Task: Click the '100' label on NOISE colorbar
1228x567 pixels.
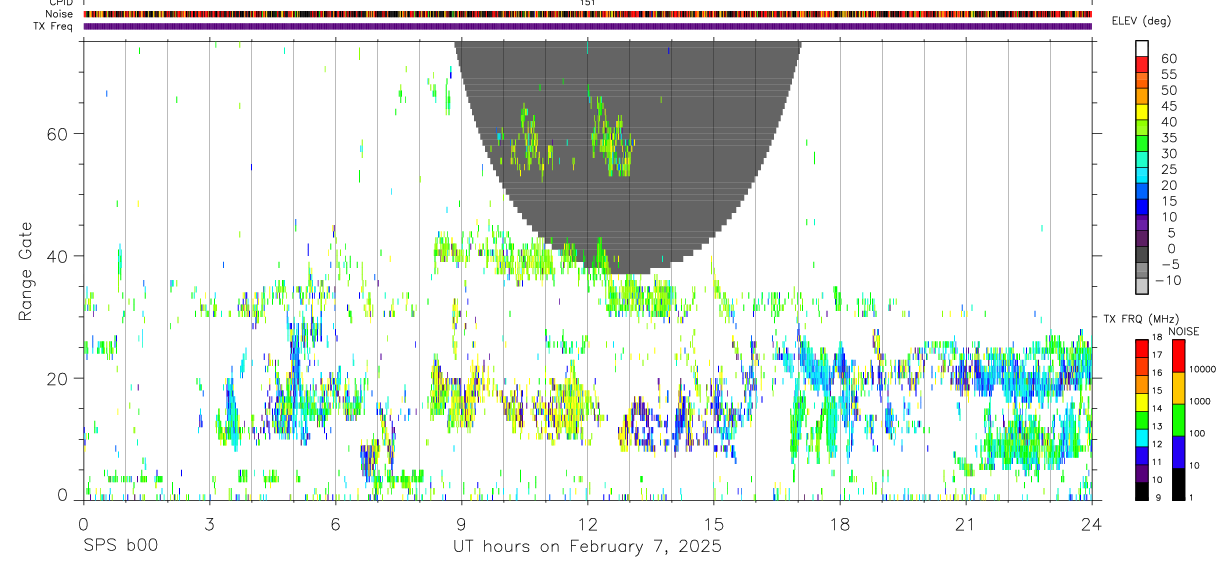Action: (1198, 433)
